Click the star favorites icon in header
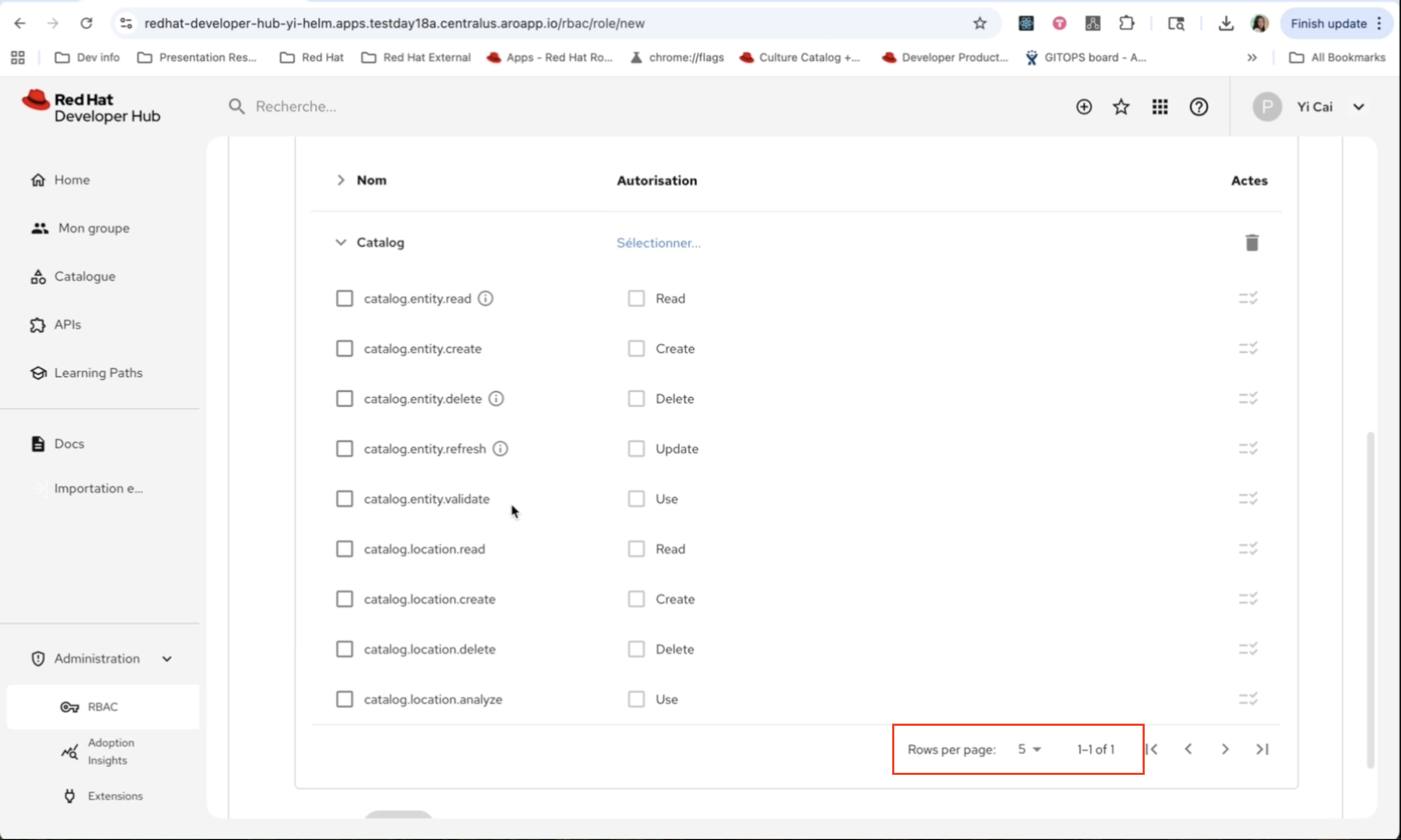The width and height of the screenshot is (1401, 840). coord(1121,107)
